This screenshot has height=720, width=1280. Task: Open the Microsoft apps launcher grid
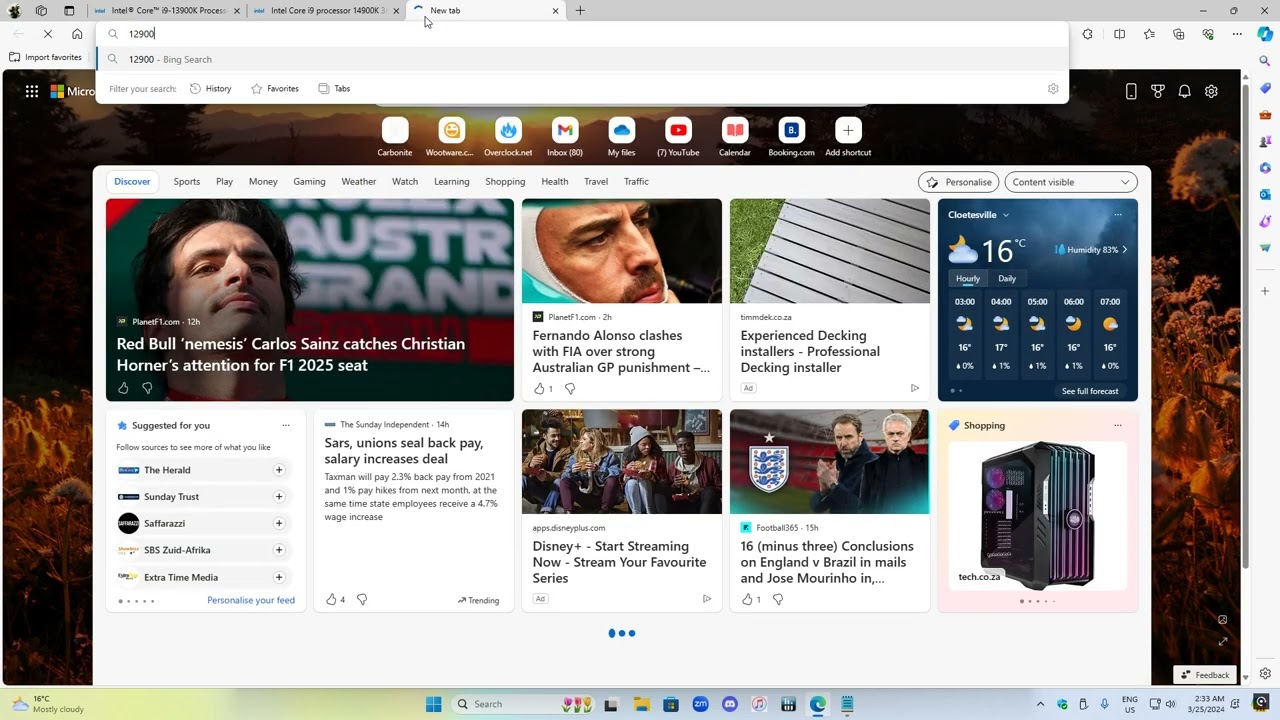pos(32,91)
